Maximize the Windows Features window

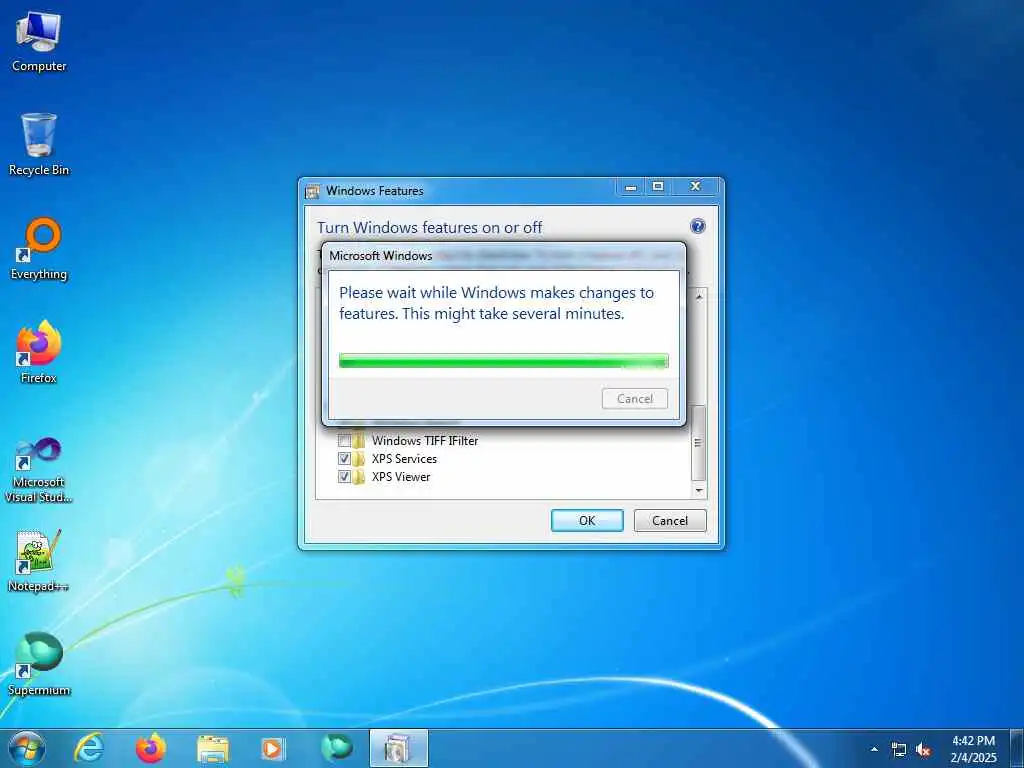658,187
